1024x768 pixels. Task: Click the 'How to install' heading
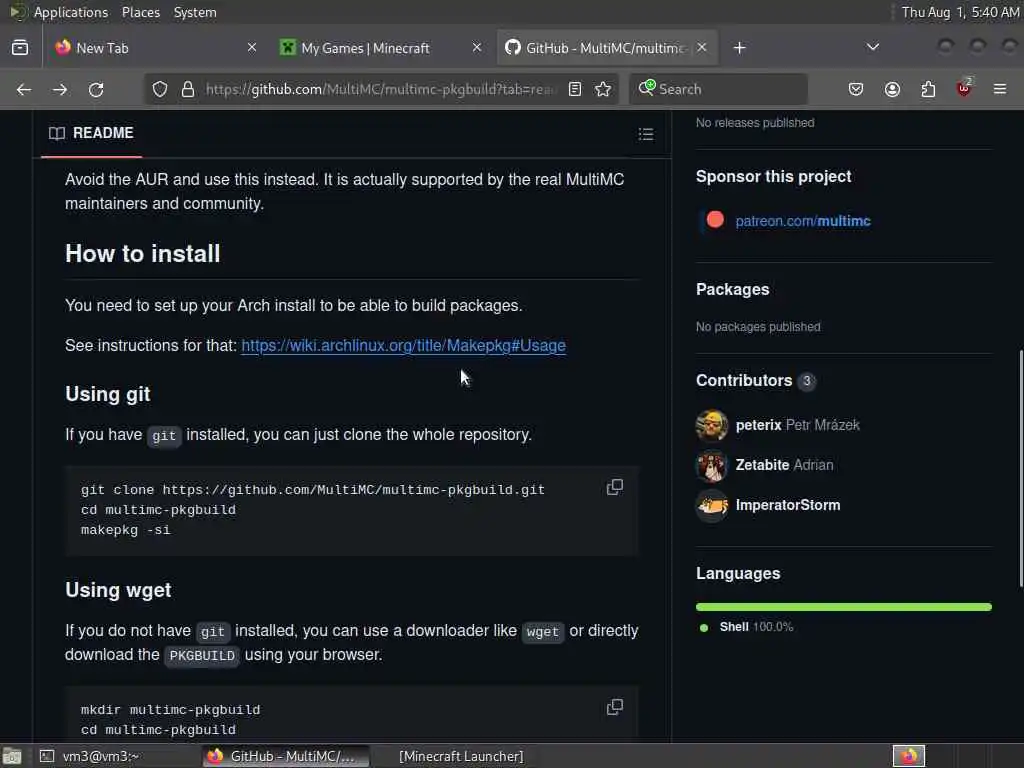pyautogui.click(x=142, y=254)
